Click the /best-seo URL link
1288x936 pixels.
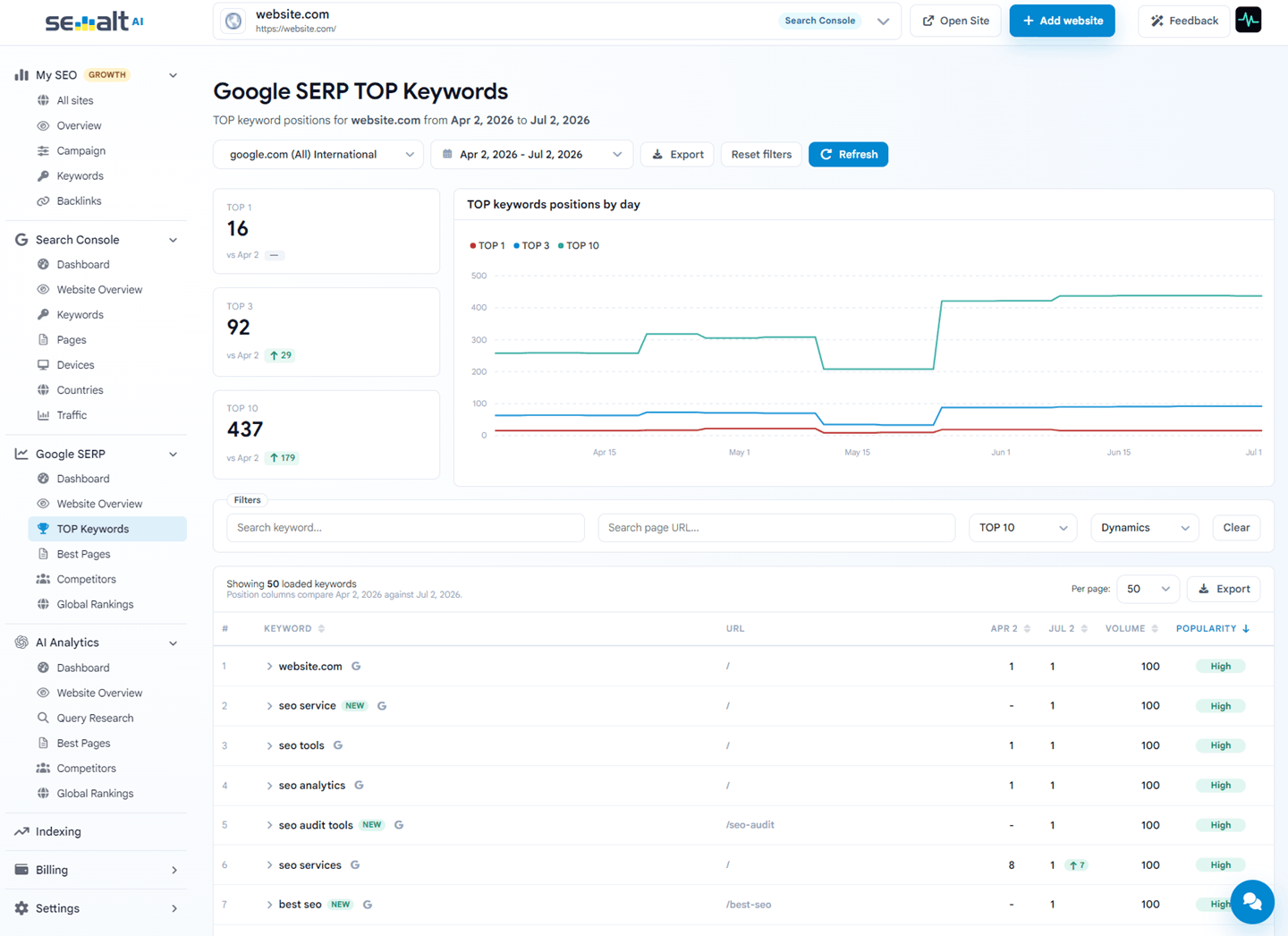click(x=749, y=905)
